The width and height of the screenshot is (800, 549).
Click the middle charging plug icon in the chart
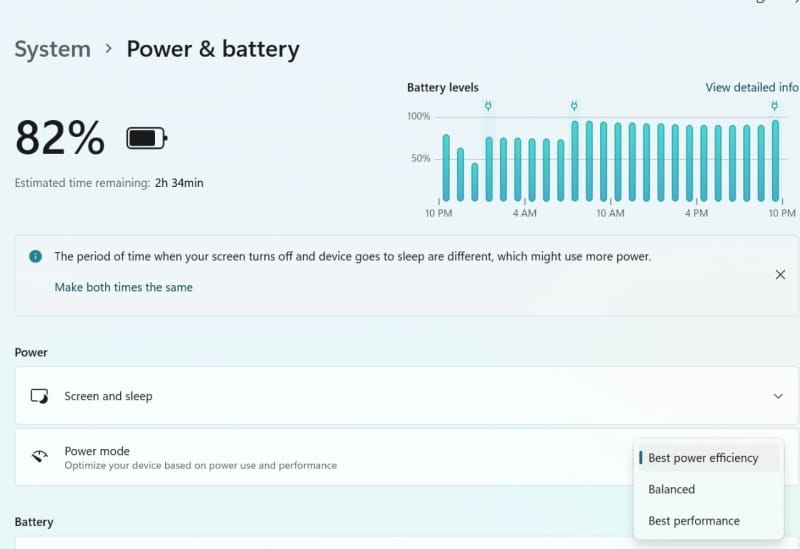pyautogui.click(x=574, y=106)
